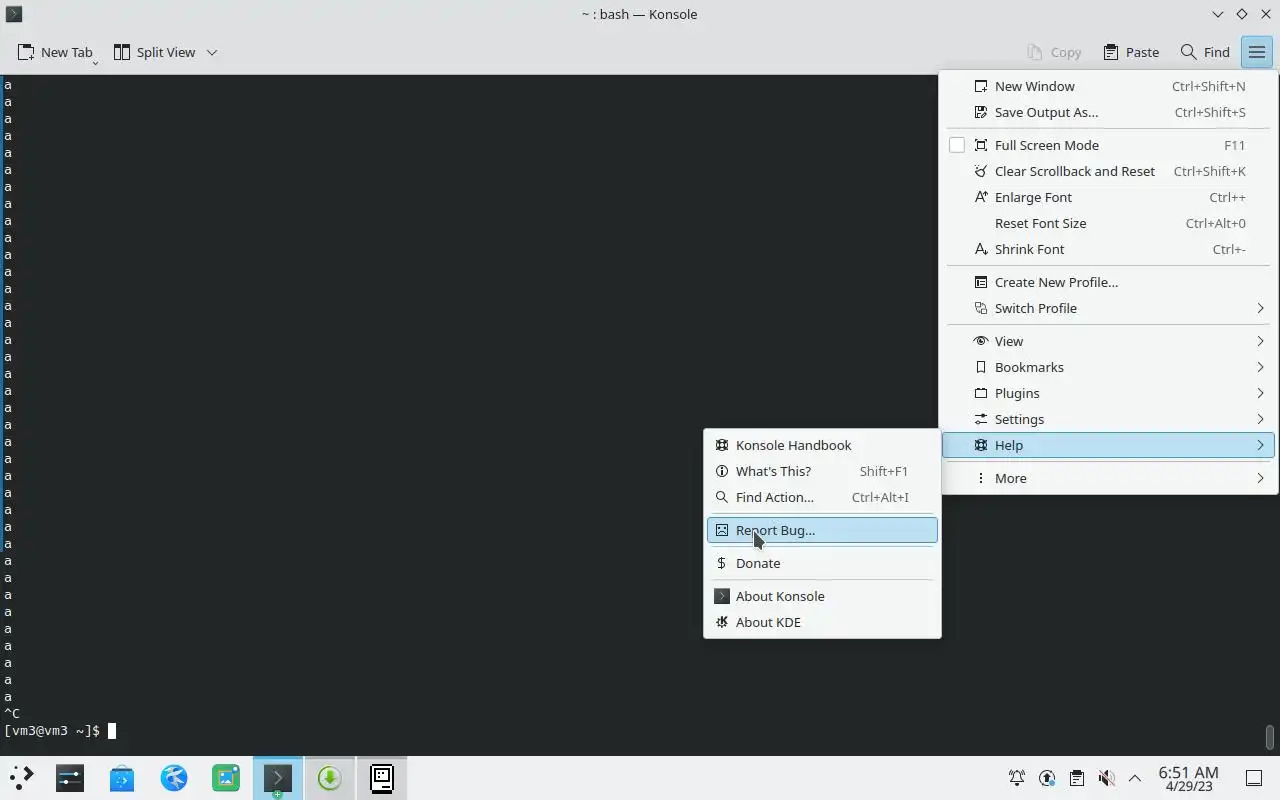This screenshot has height=800, width=1280.
Task: Click the Show Desktop button
Action: click(x=1253, y=778)
